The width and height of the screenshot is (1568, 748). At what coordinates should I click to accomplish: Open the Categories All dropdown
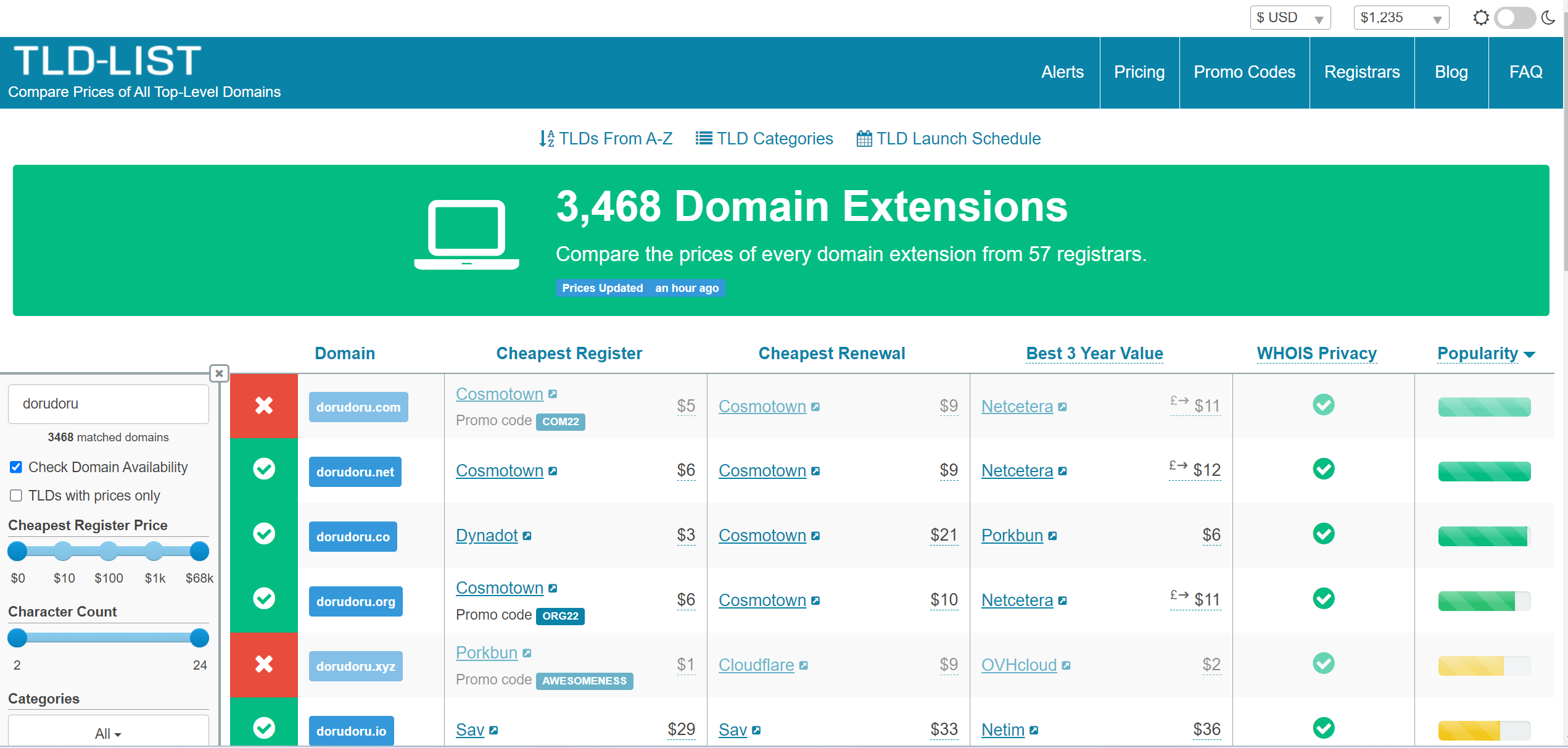click(x=109, y=731)
